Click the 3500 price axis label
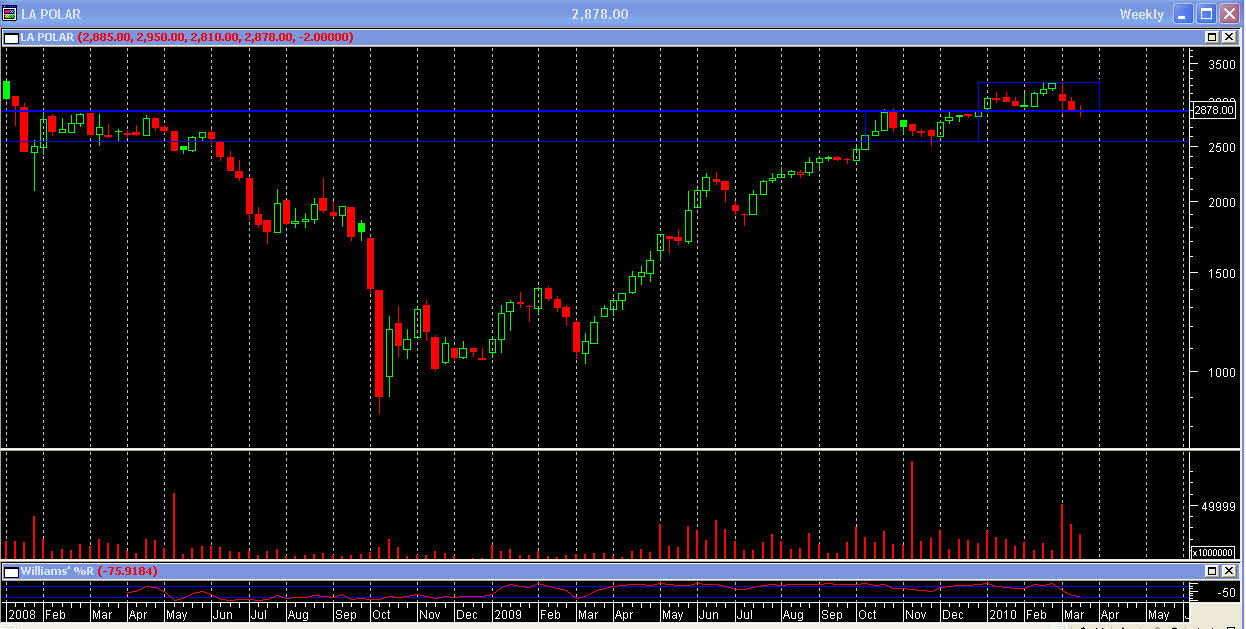The height and width of the screenshot is (629, 1246). pos(1222,64)
